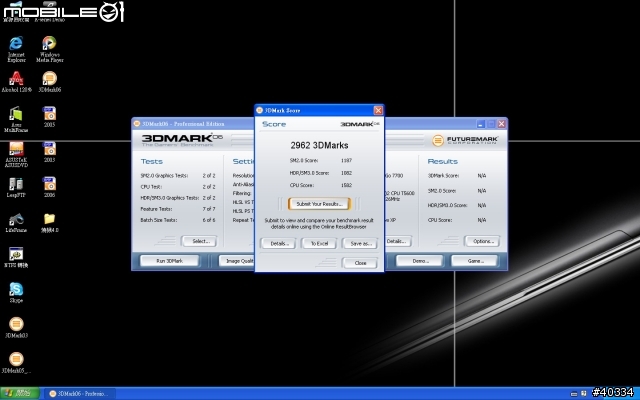Click the HDR/SM3.0 Graphics Tests row

click(178, 198)
